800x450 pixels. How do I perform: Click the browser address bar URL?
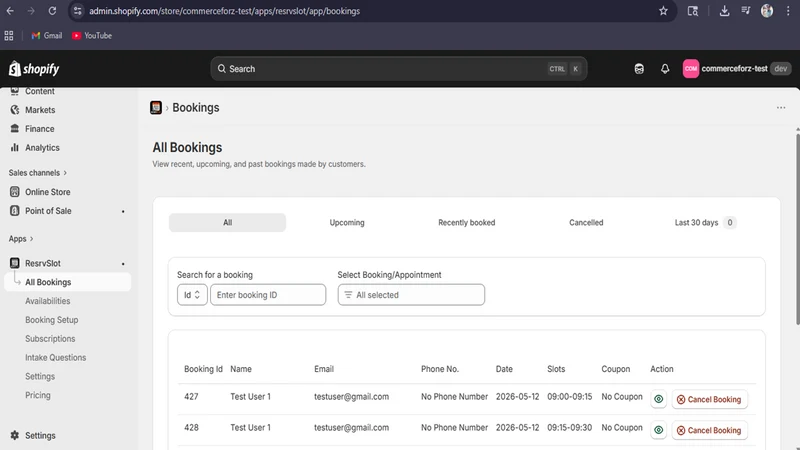[x=224, y=11]
